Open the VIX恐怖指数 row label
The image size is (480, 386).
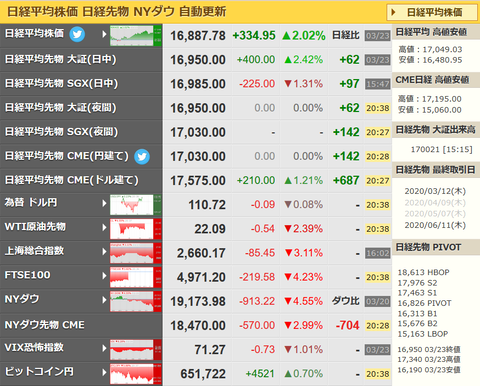[x=34, y=347]
